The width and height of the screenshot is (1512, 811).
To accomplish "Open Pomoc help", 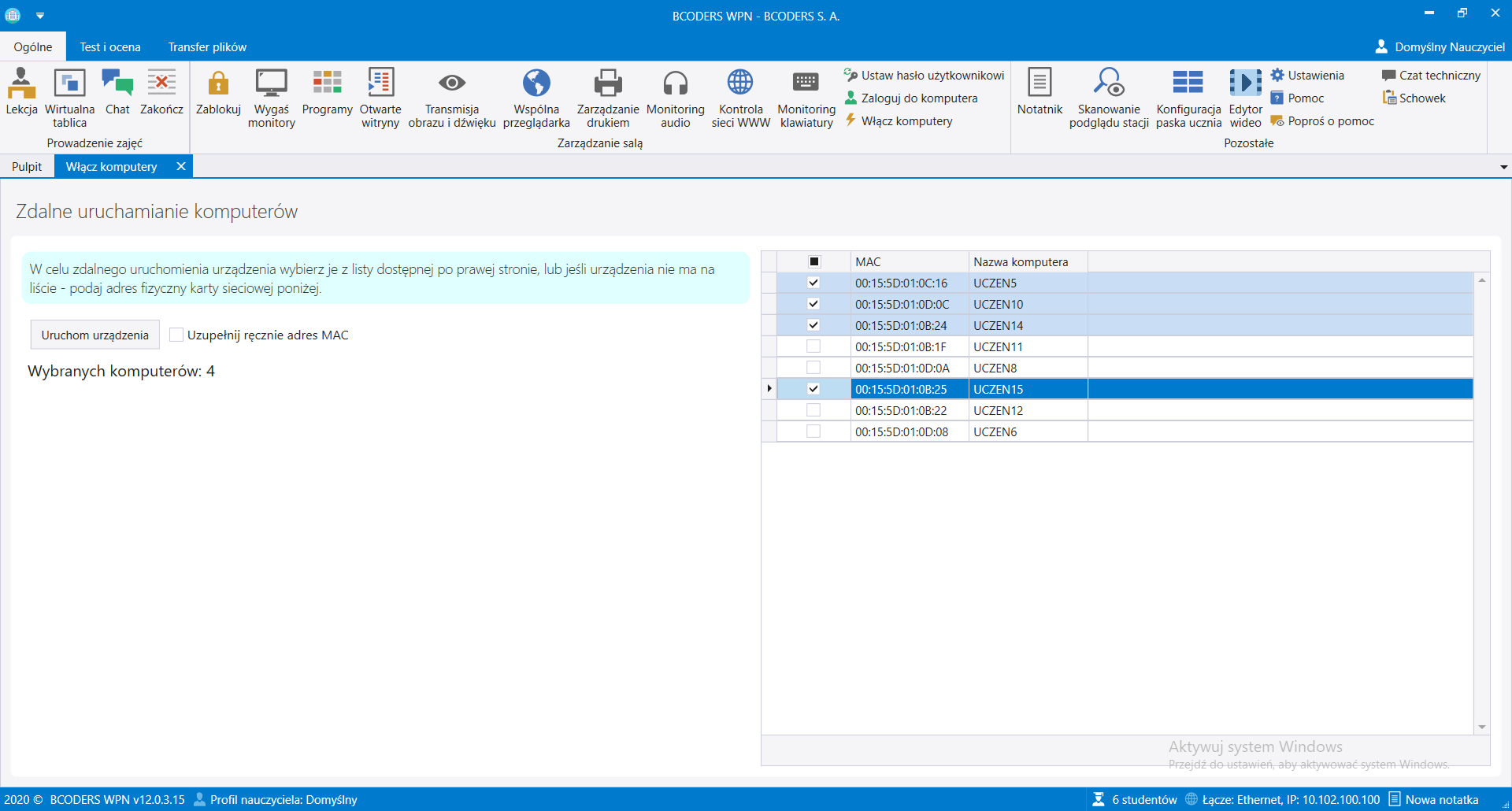I will tap(1297, 98).
